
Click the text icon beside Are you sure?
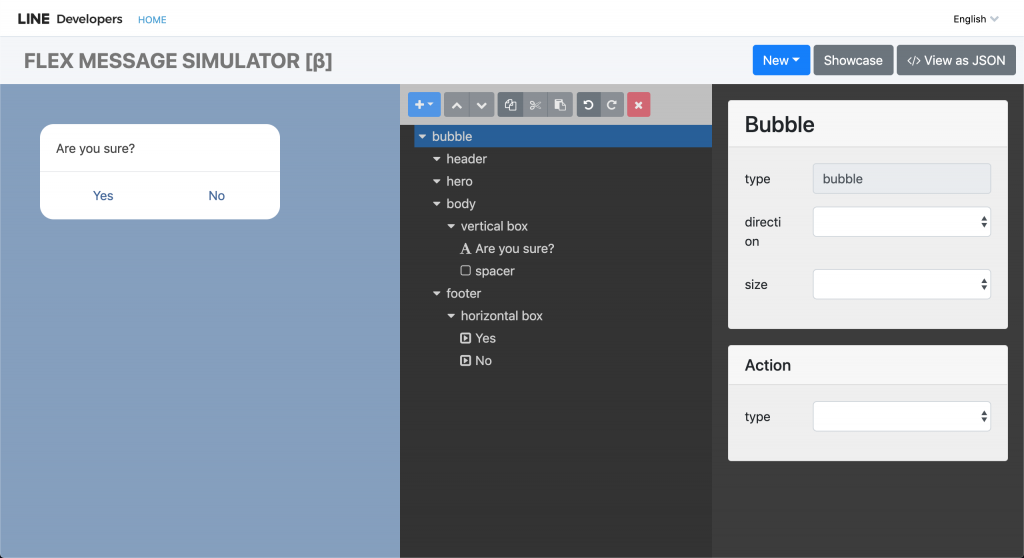(x=465, y=248)
